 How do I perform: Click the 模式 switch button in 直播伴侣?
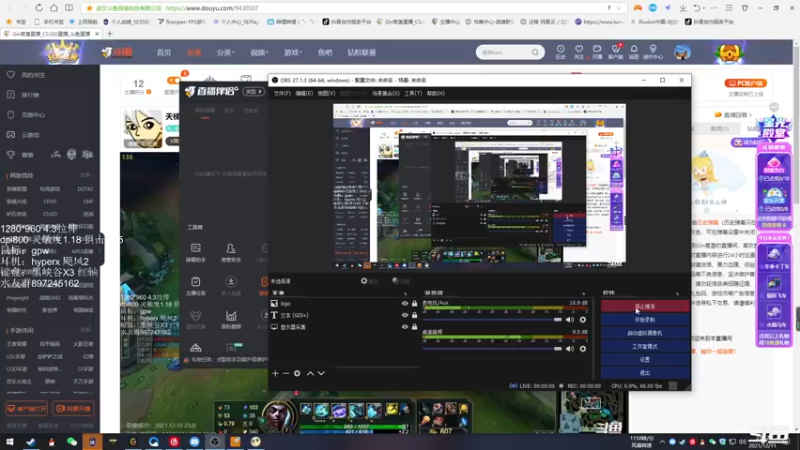tap(254, 92)
